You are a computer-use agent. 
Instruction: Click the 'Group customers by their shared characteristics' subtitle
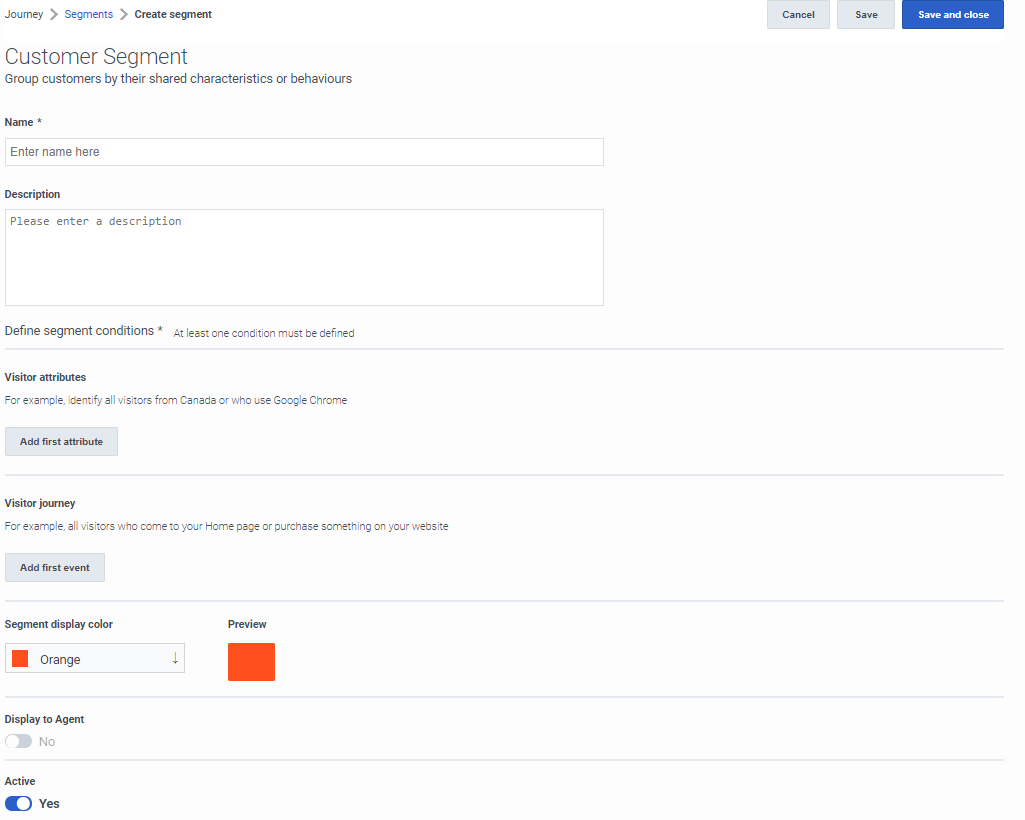178,78
